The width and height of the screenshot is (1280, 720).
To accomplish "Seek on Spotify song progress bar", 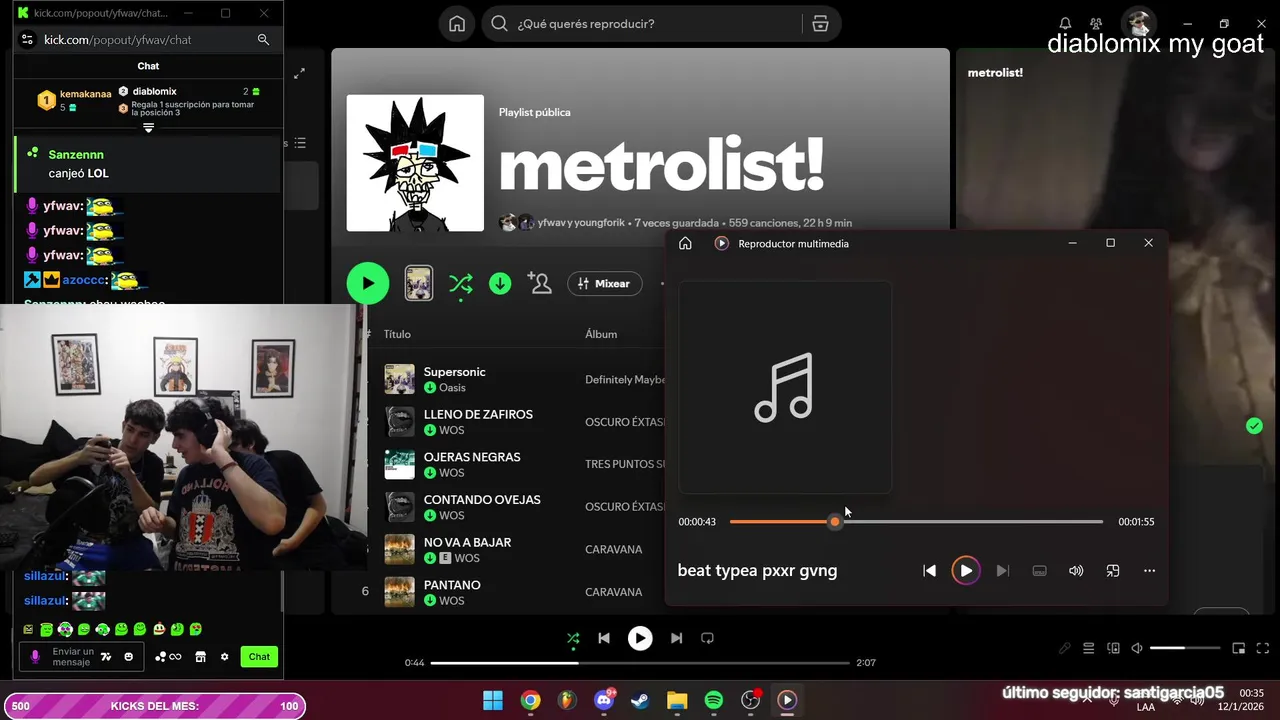I will pos(642,662).
